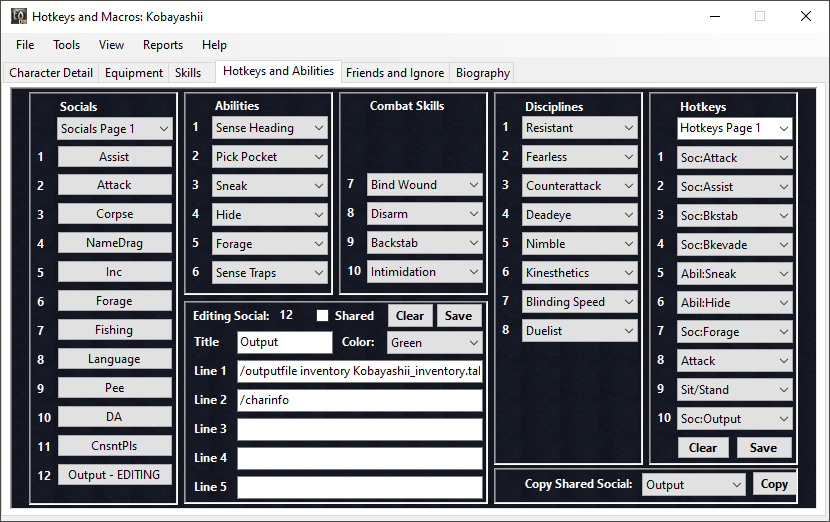830x522 pixels.
Task: Change the Backstab combat skill dropdown
Action: pos(425,243)
